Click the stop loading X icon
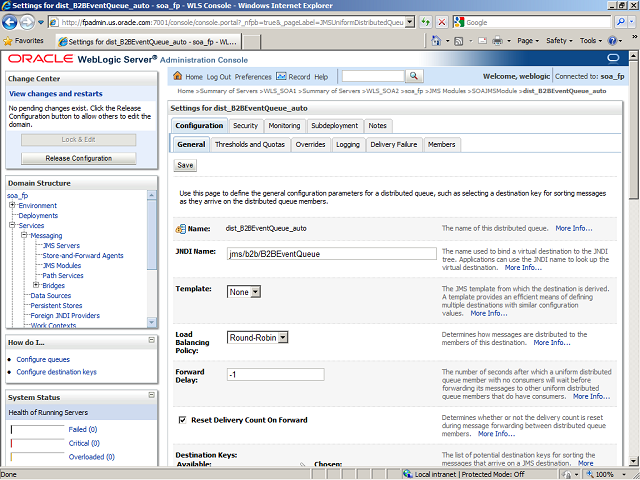Image resolution: width=640 pixels, height=480 pixels. click(443, 22)
